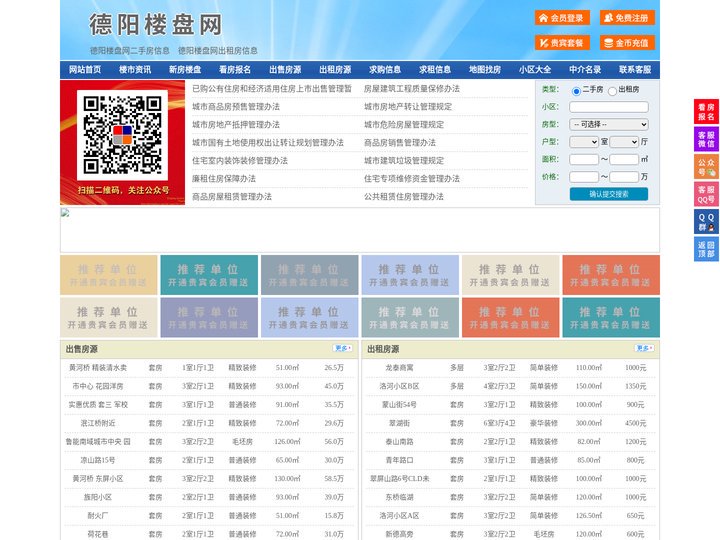The image size is (720, 540).
Task: Open the 出售房源 navigation item
Action: pyautogui.click(x=285, y=70)
